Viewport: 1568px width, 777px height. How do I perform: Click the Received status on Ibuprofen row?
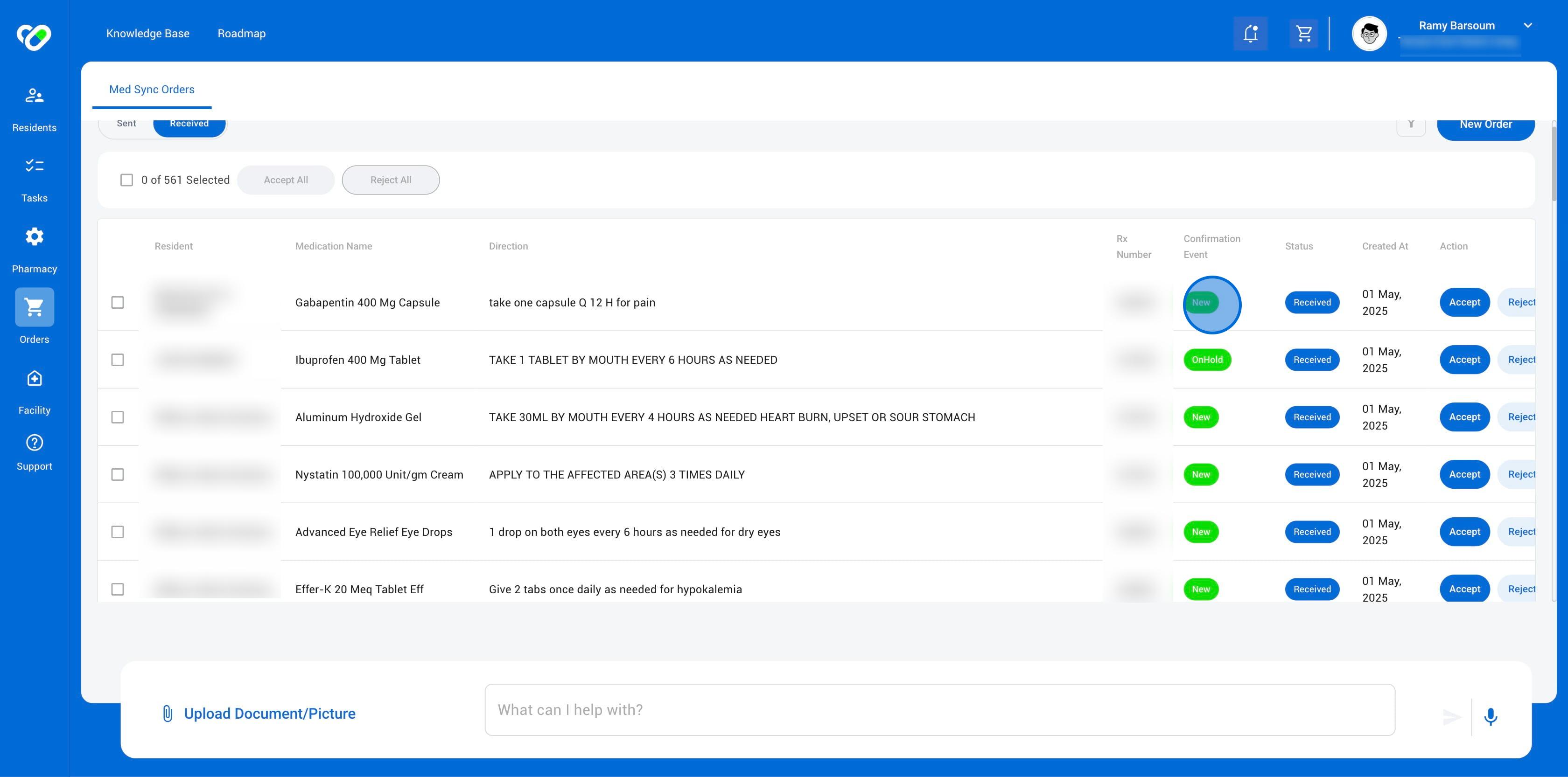[1312, 360]
